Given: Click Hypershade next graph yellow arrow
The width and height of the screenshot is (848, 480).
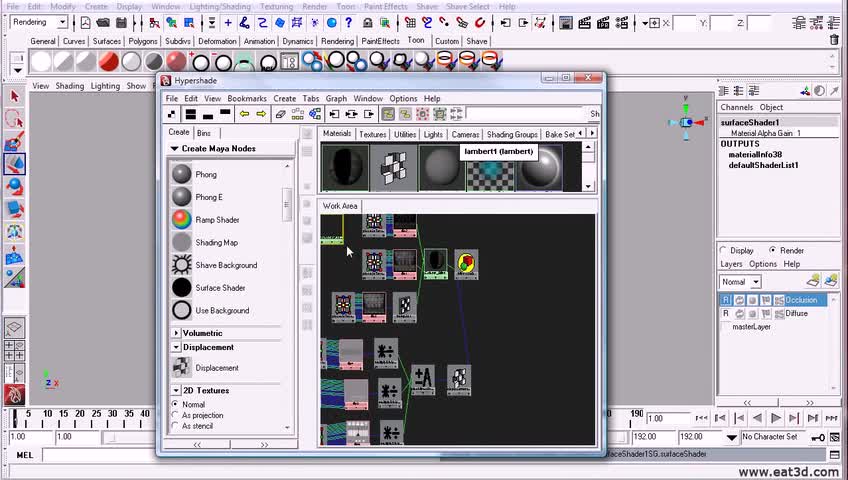Looking at the screenshot, I should [261, 114].
